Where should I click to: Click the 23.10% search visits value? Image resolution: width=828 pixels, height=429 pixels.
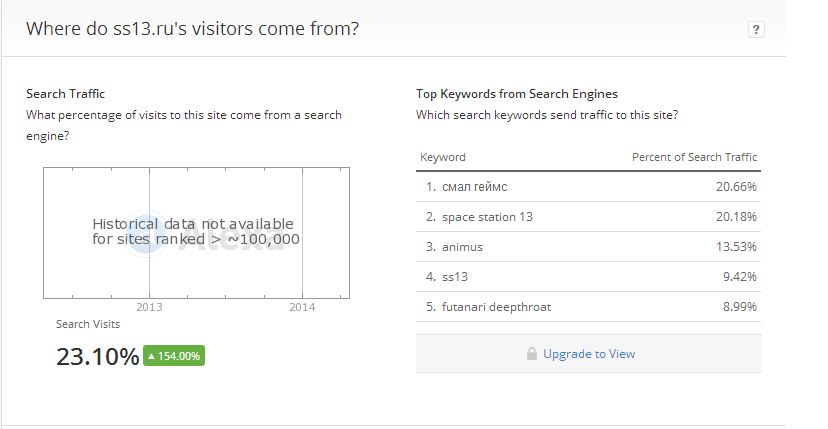pos(98,356)
